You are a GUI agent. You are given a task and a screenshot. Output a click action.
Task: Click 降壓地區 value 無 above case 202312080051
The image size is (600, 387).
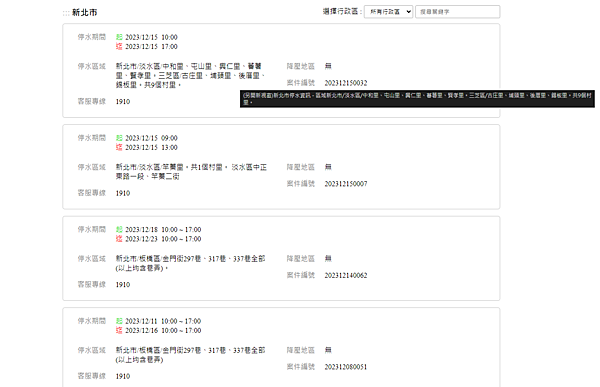pos(328,350)
